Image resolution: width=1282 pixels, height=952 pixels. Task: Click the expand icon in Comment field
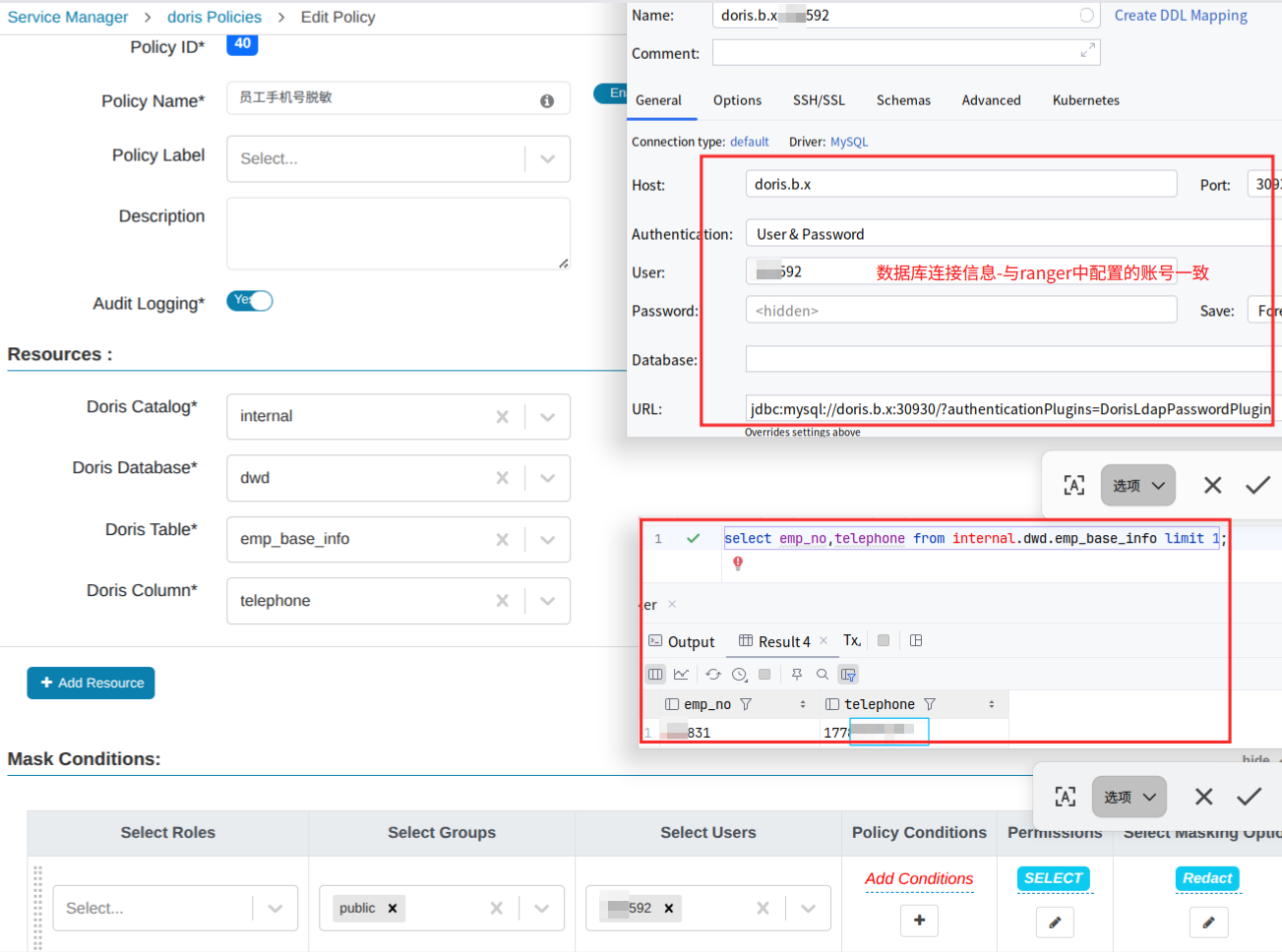pyautogui.click(x=1087, y=51)
